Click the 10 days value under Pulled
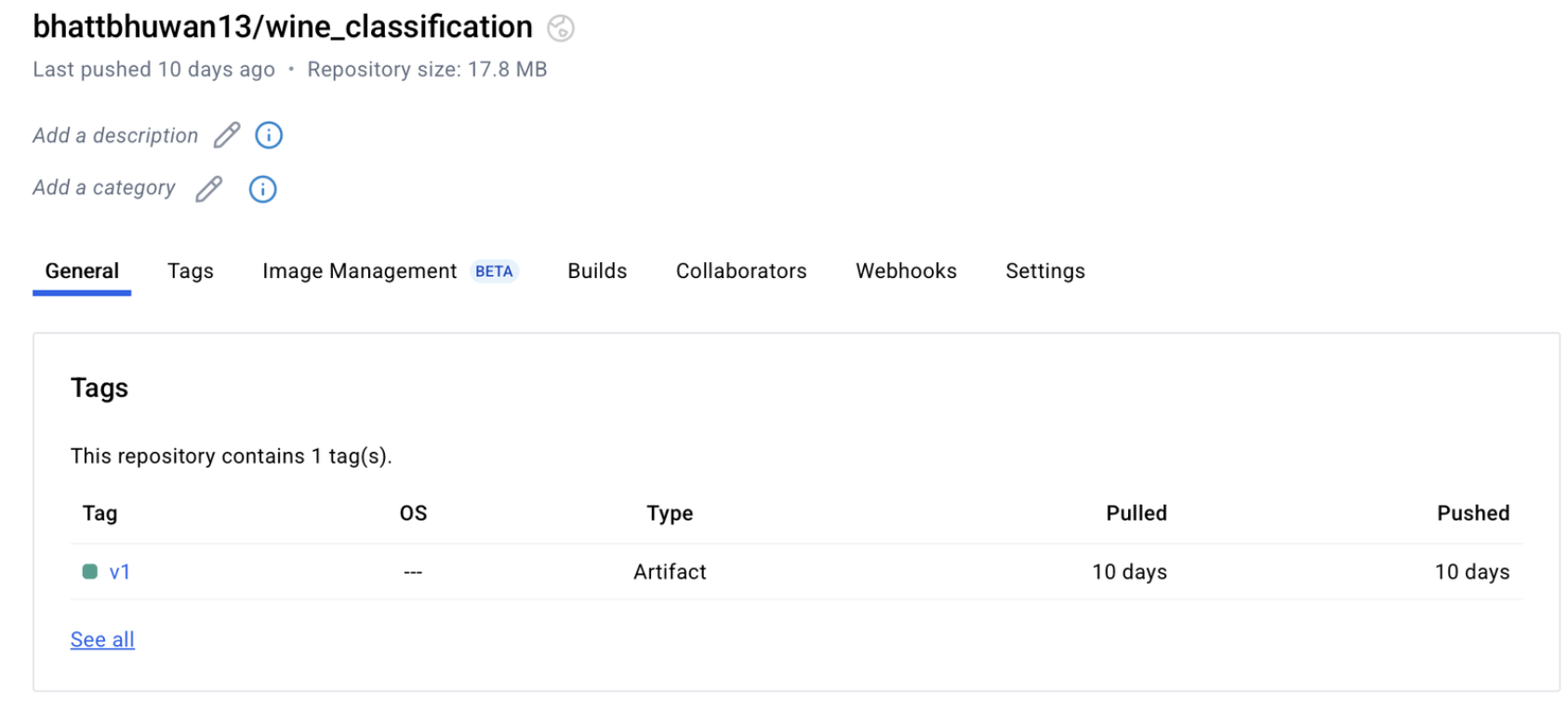The height and width of the screenshot is (712, 1568). 1130,573
